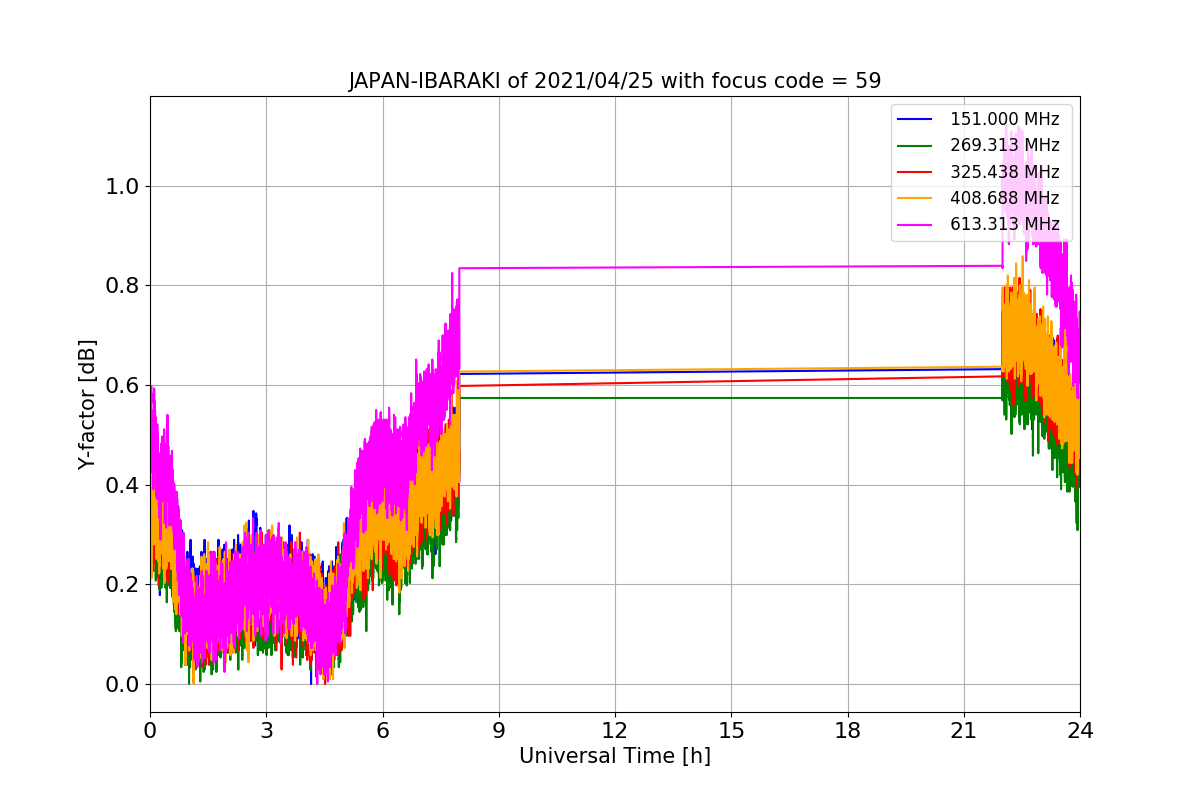Click x-axis tick label 9
Screen dimensions: 1200x800
(499, 730)
